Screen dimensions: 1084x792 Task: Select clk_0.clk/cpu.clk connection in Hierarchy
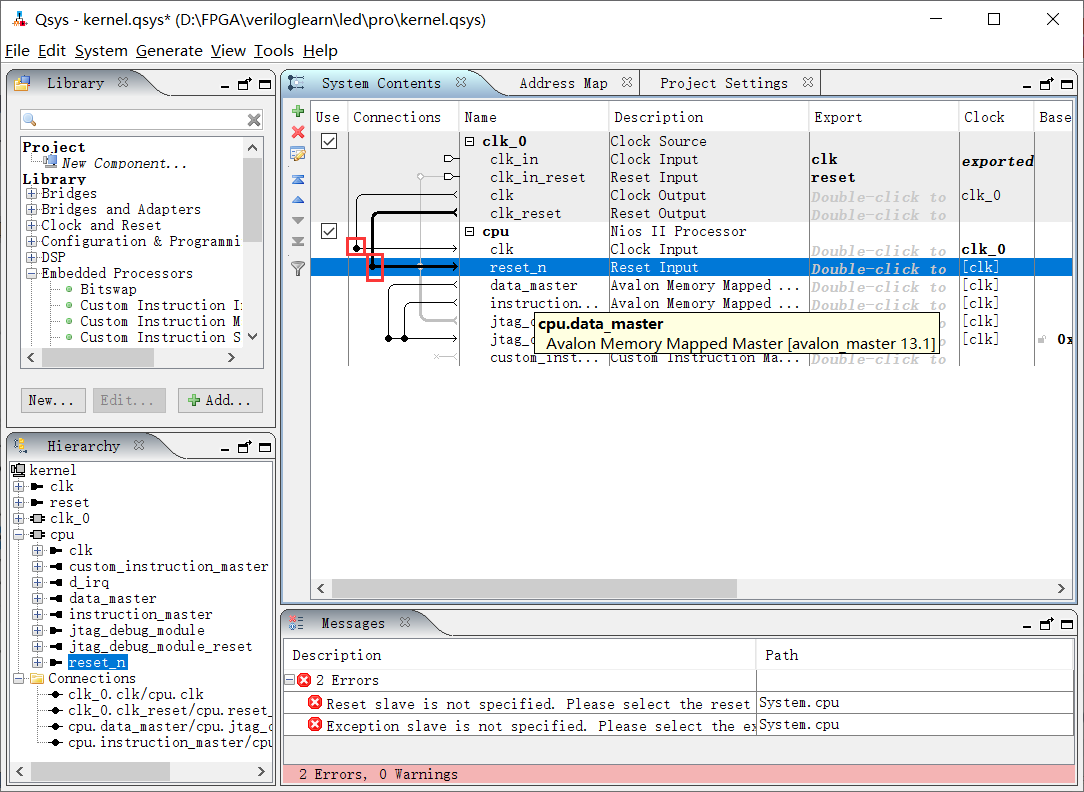[136, 695]
